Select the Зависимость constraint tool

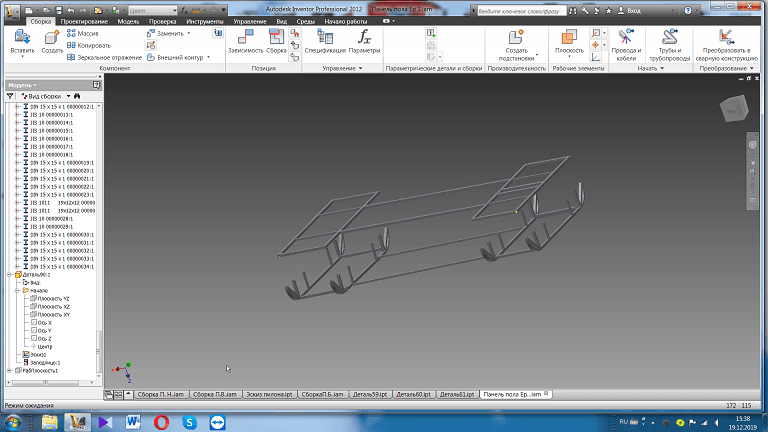(245, 38)
